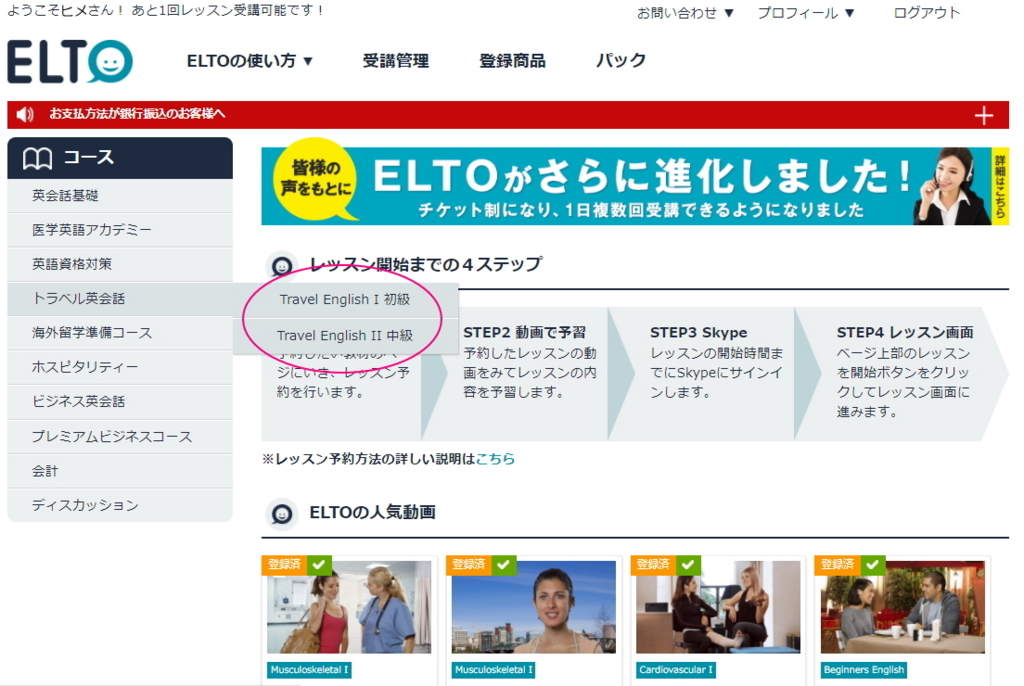The width and height of the screenshot is (1024, 686).
Task: Select the ホスピタリティー course
Action: 120,367
